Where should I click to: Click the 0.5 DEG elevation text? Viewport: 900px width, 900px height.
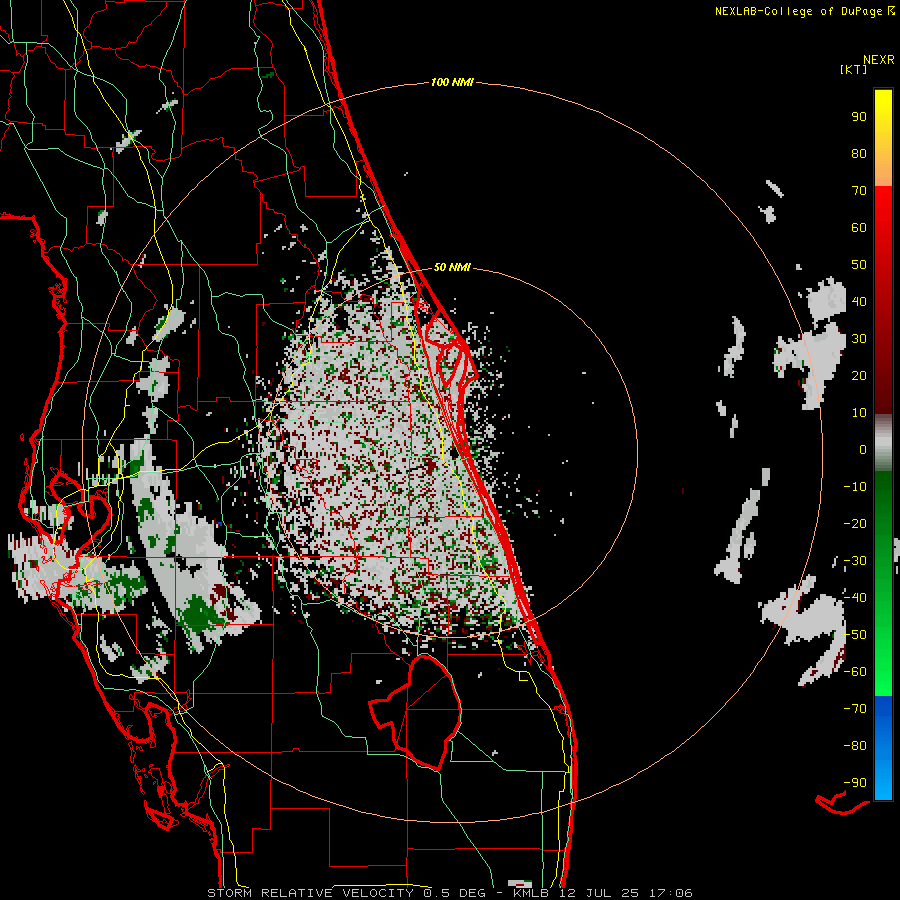click(454, 893)
